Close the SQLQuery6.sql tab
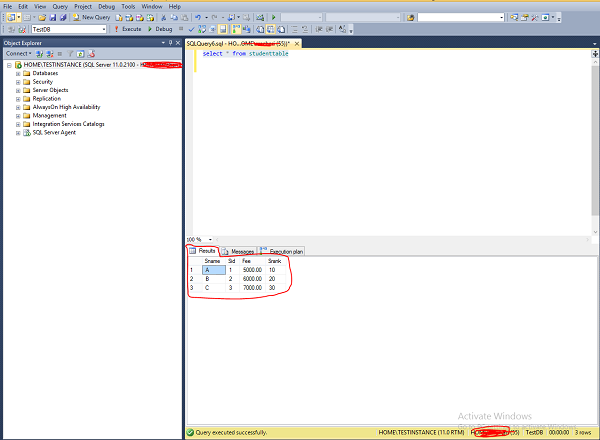600x440 pixels. click(297, 44)
